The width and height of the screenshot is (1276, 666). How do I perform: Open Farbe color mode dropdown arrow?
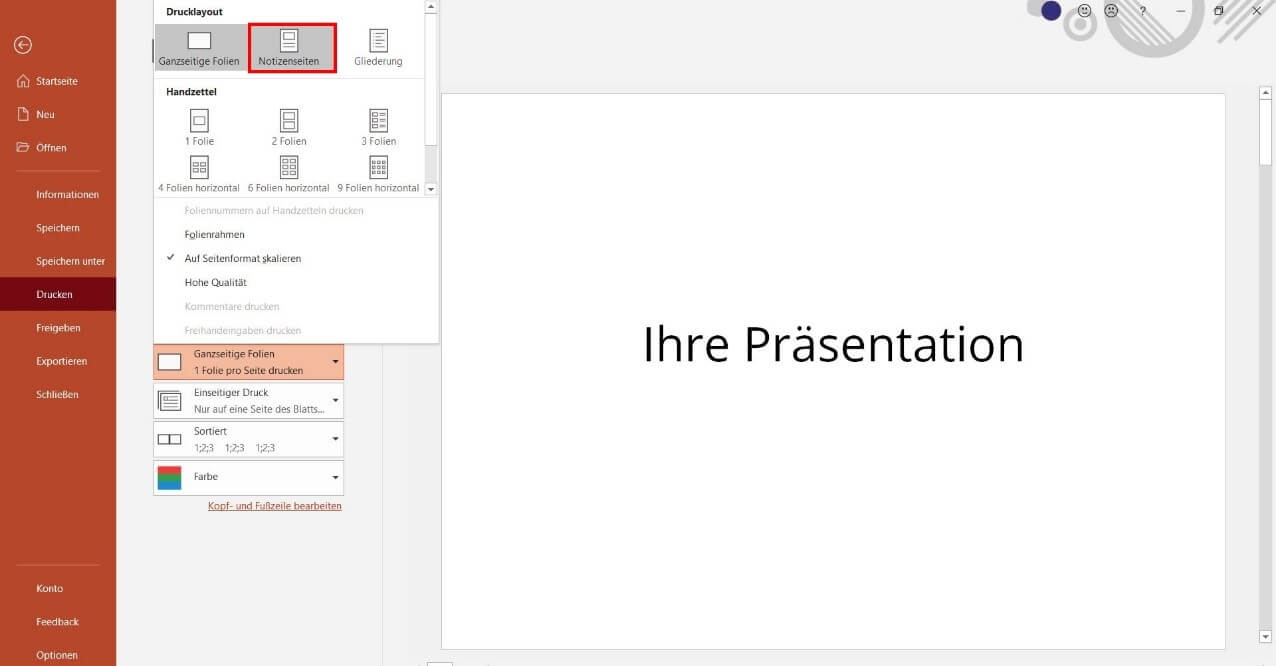coord(335,478)
